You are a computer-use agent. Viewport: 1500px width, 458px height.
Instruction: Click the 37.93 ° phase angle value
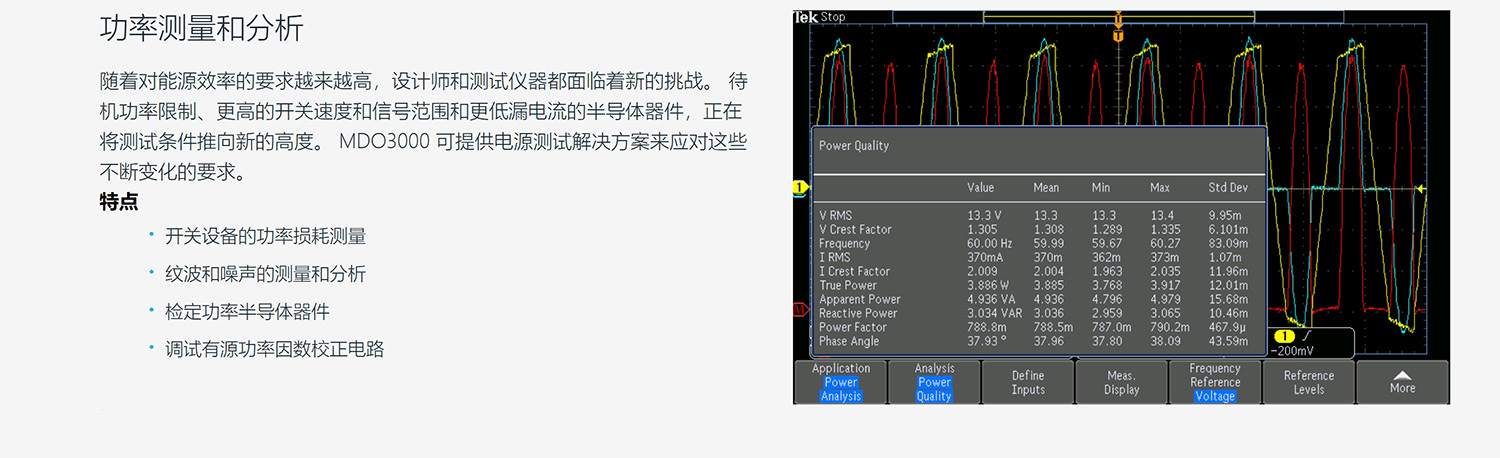point(986,342)
